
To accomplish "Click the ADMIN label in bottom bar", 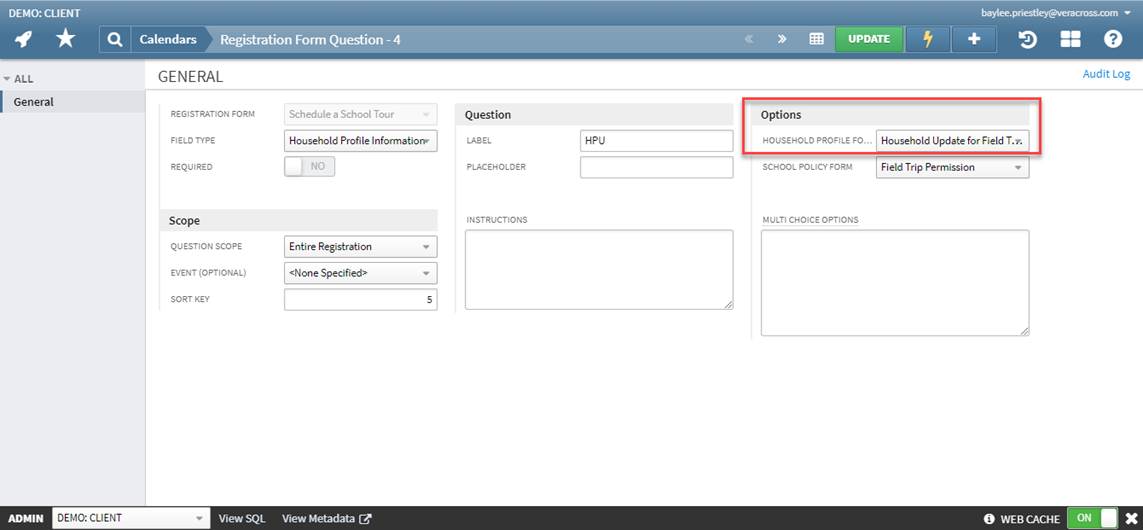I will (26, 519).
